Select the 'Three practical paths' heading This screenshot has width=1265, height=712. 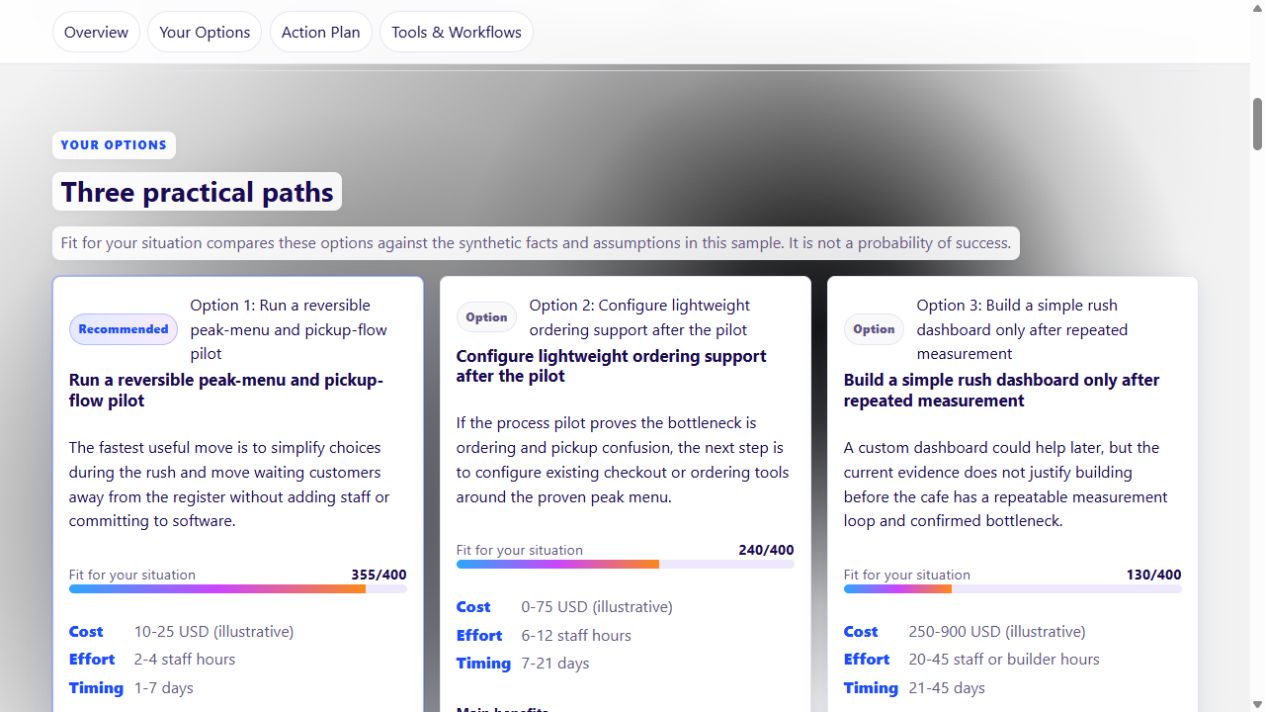tap(197, 192)
